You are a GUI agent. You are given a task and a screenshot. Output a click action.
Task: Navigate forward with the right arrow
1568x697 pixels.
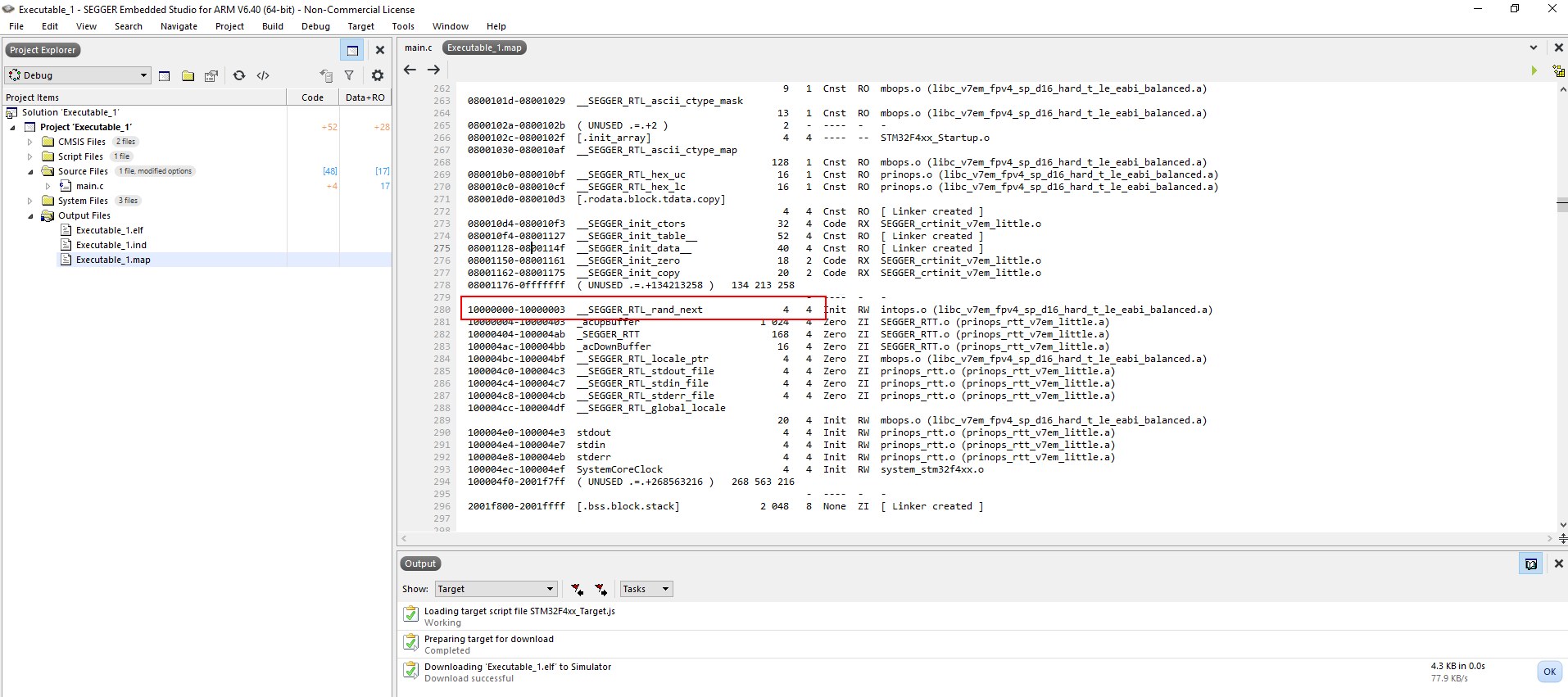tap(434, 70)
